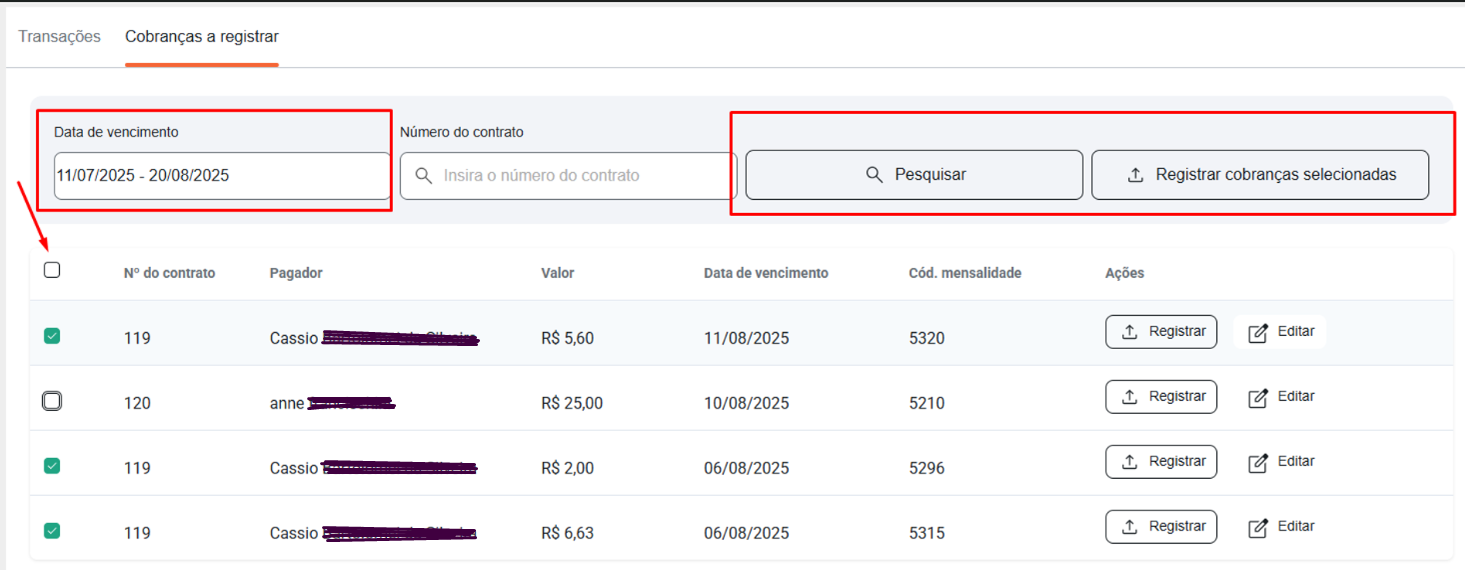The image size is (1465, 570).
Task: Click Registrar for the R$ 6,63 charge
Action: click(x=1161, y=527)
